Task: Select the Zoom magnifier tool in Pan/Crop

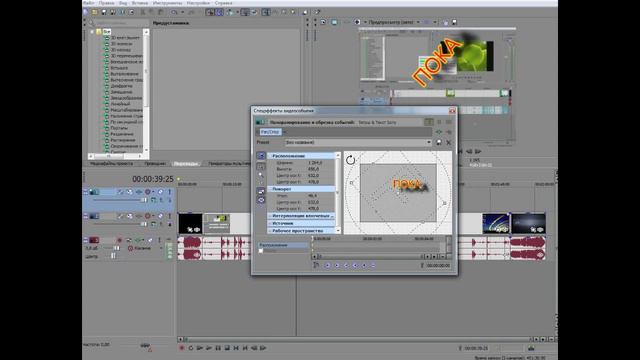Action: coord(260,175)
